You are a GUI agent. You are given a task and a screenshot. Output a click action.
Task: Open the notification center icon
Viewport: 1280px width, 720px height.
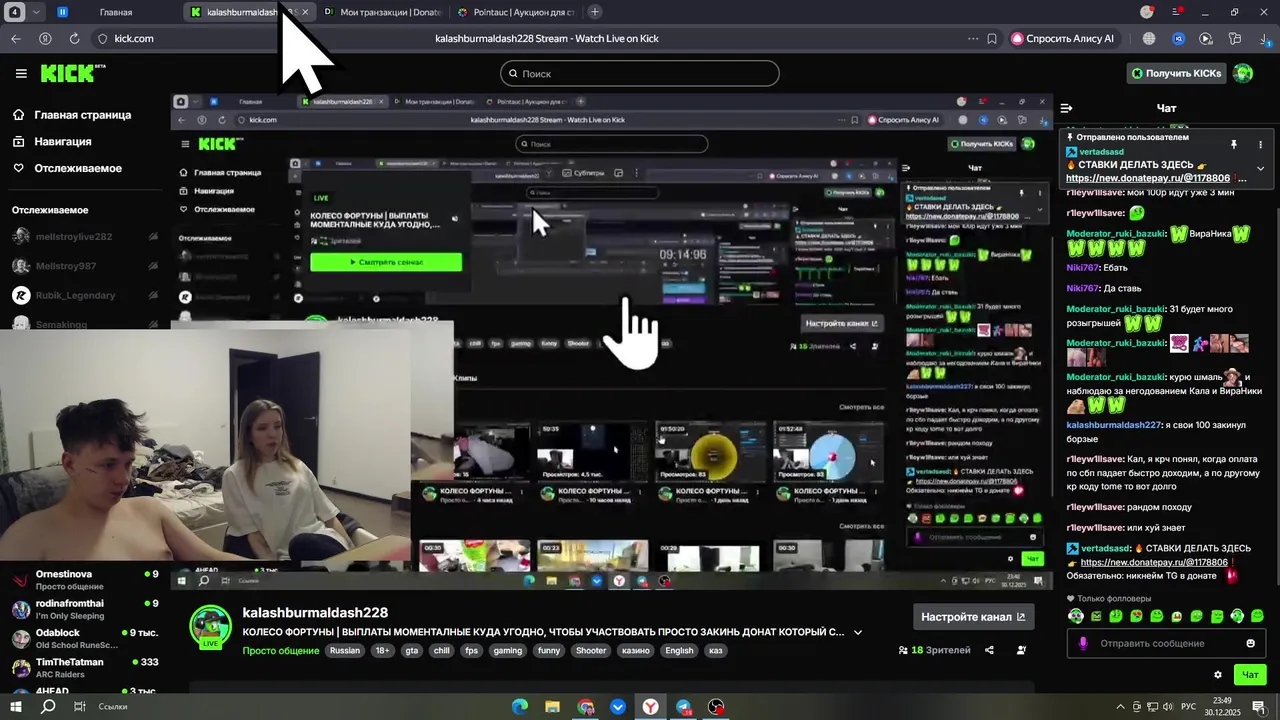click(1258, 706)
